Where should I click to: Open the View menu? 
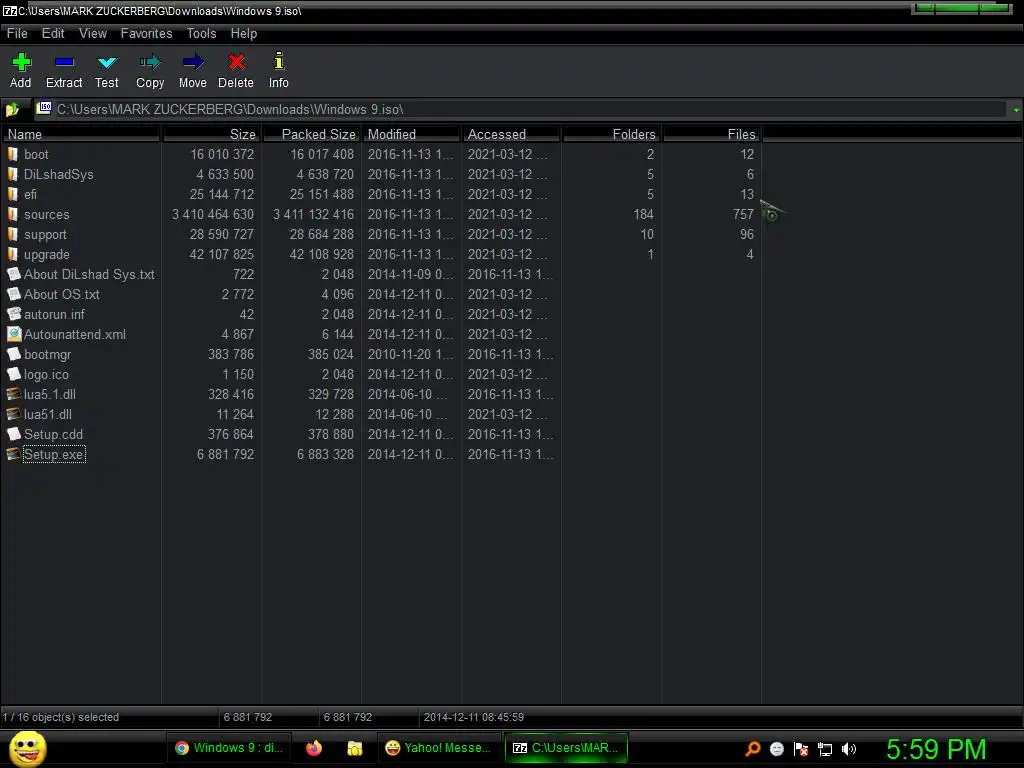pyautogui.click(x=93, y=33)
